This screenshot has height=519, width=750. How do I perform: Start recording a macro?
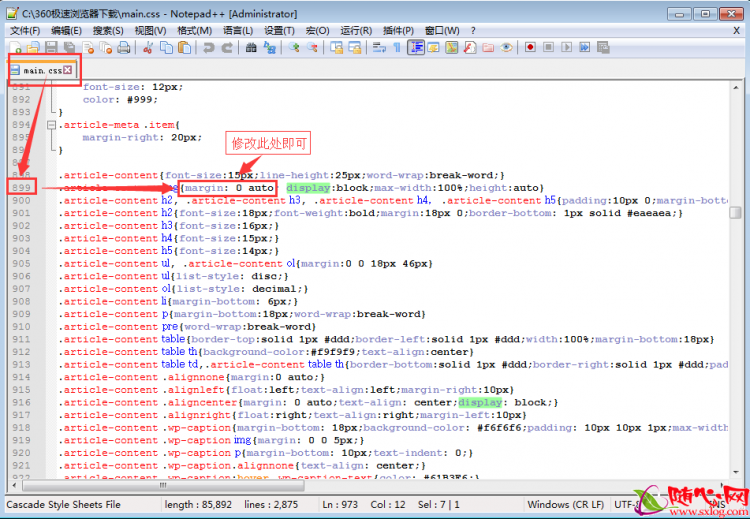point(530,47)
